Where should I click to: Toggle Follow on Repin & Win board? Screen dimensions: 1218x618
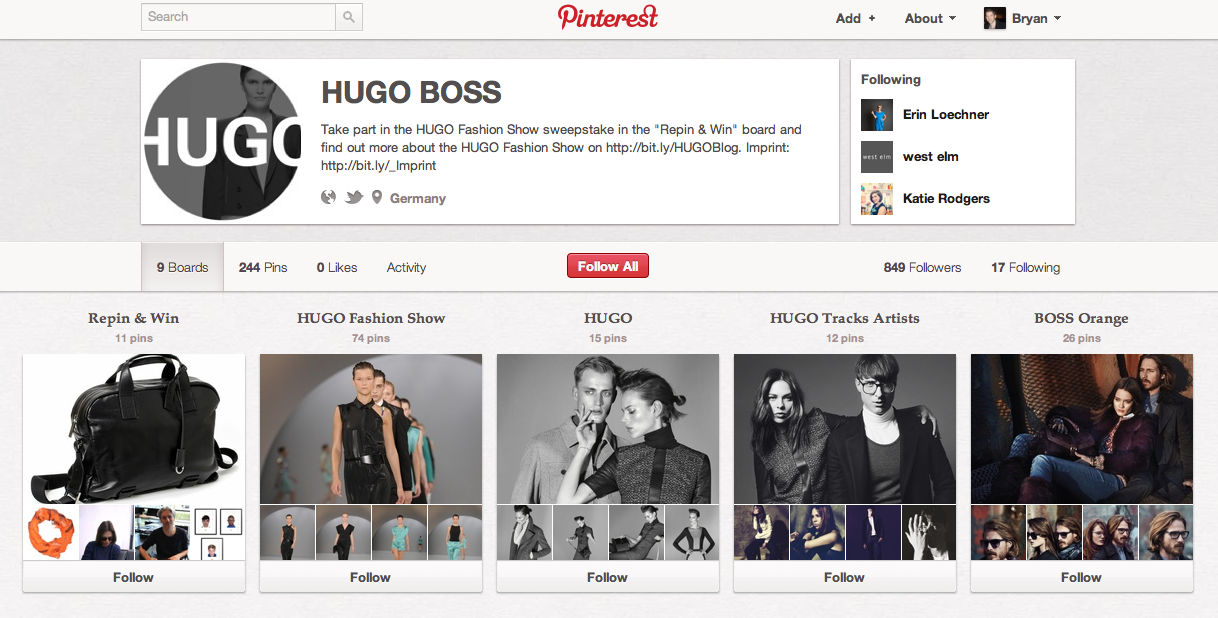133,577
